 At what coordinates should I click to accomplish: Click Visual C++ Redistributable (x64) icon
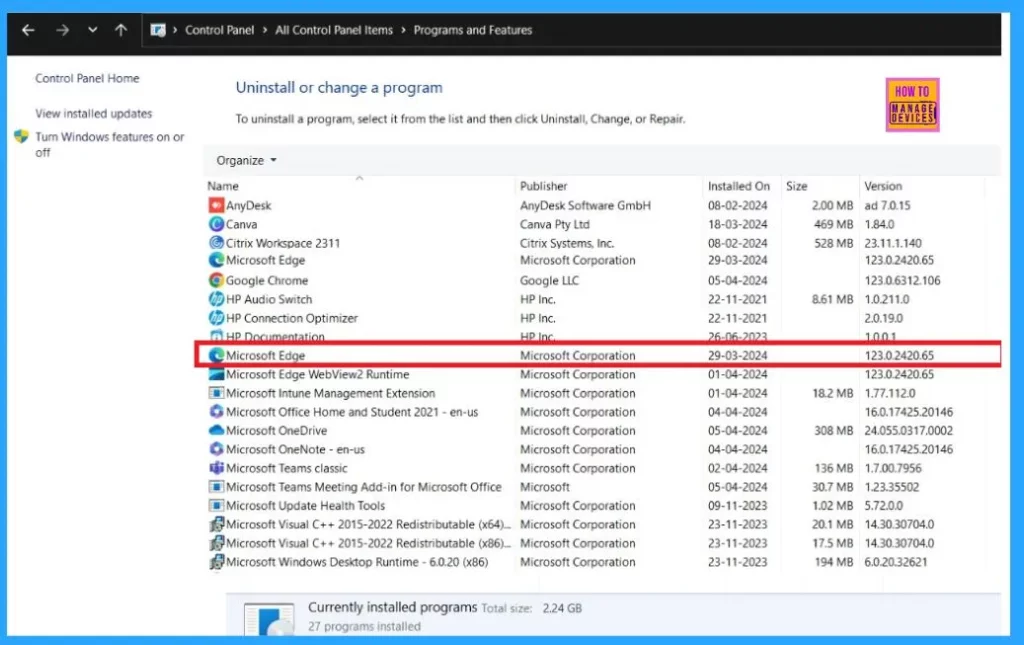pos(216,524)
